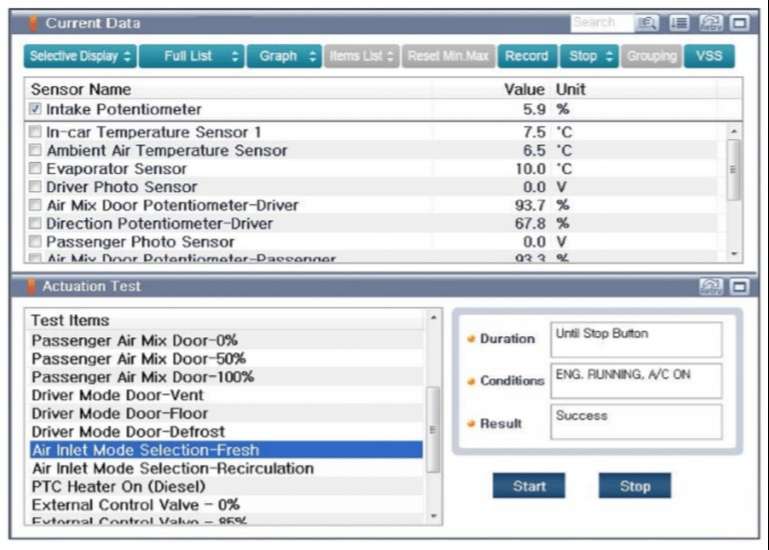Click the capture icon in Actuation Test header
This screenshot has width=769, height=550.
711,287
